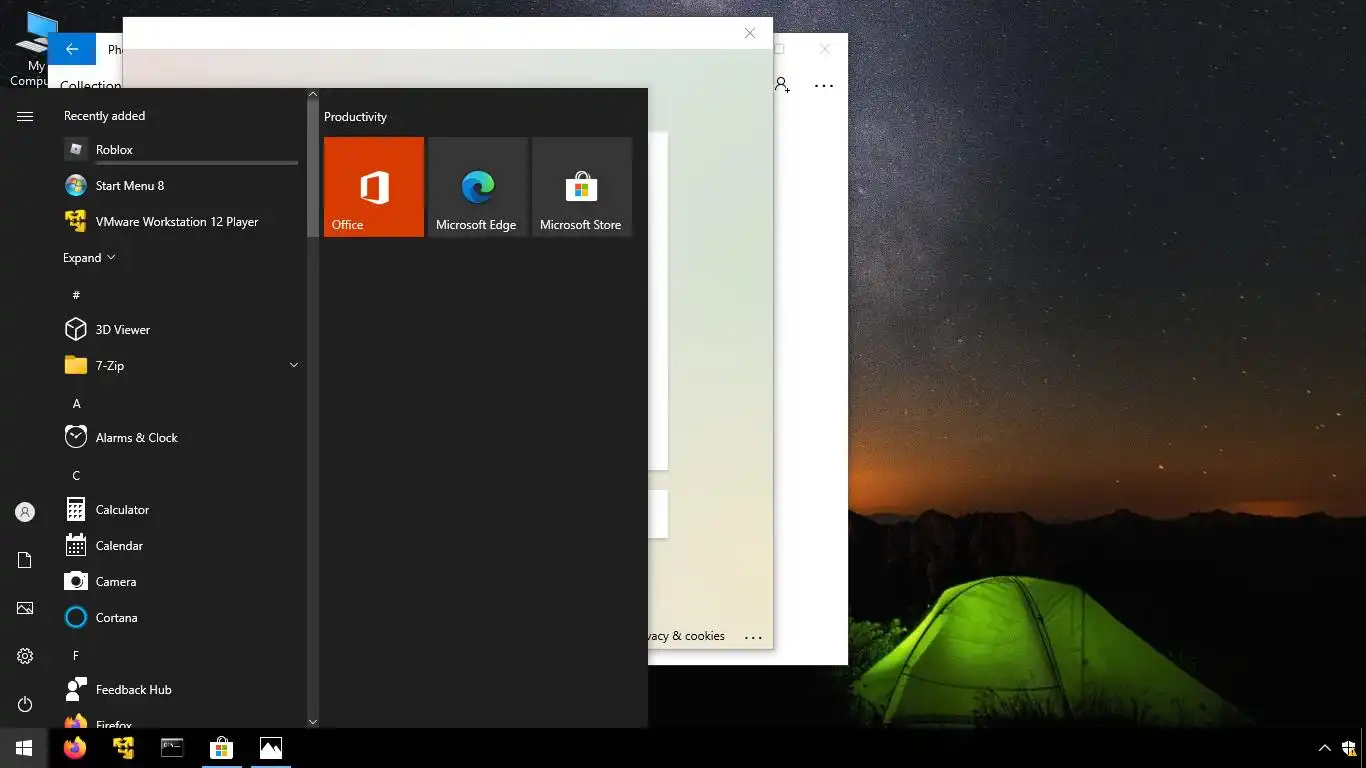Expand the 7-Zip folder chevron
The image size is (1366, 768).
(x=294, y=366)
